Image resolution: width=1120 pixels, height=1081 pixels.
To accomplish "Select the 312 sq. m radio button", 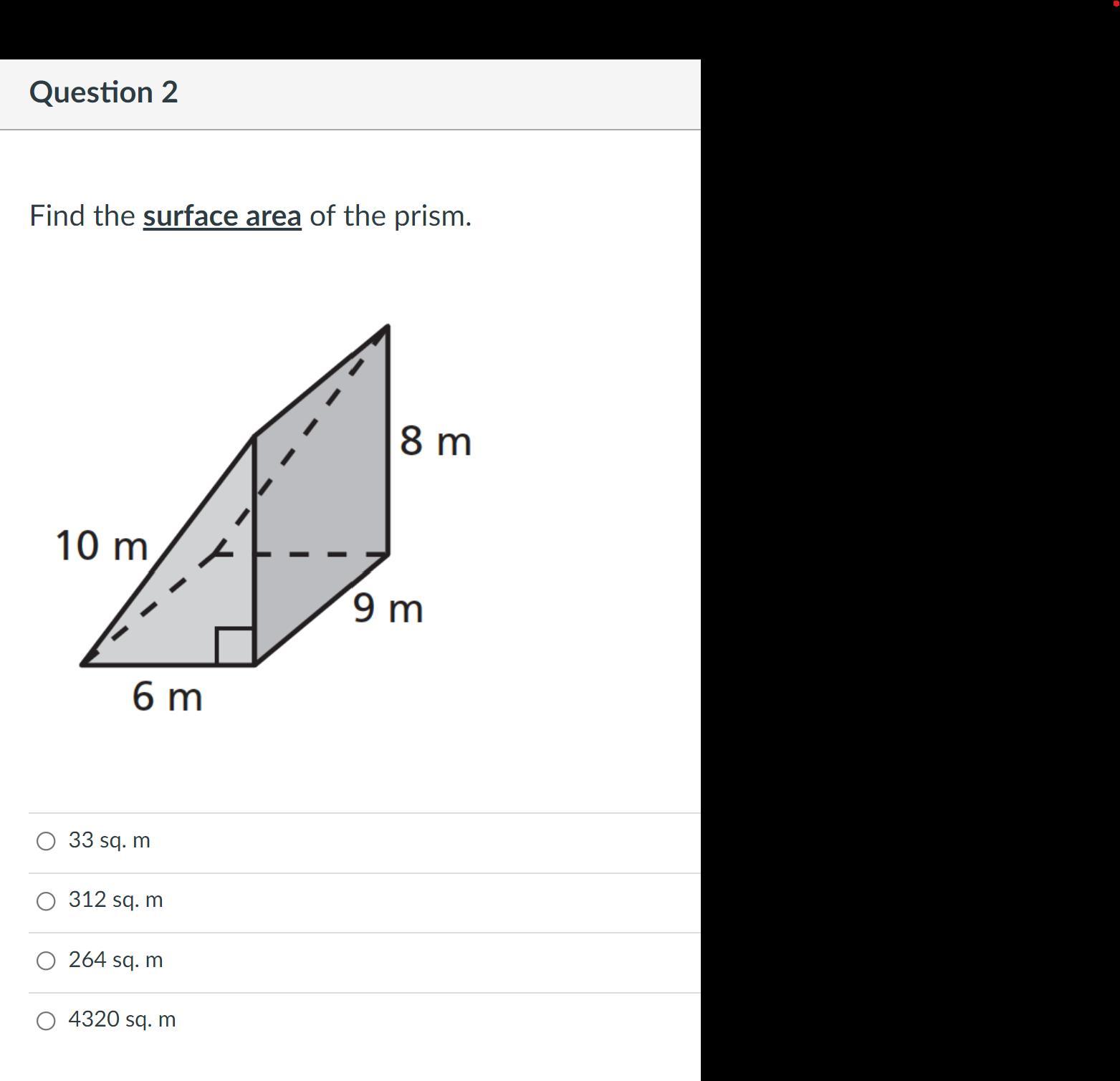I will (x=46, y=901).
